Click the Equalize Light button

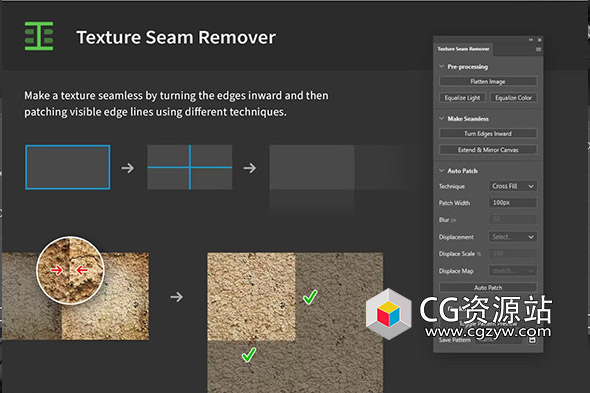pos(462,98)
